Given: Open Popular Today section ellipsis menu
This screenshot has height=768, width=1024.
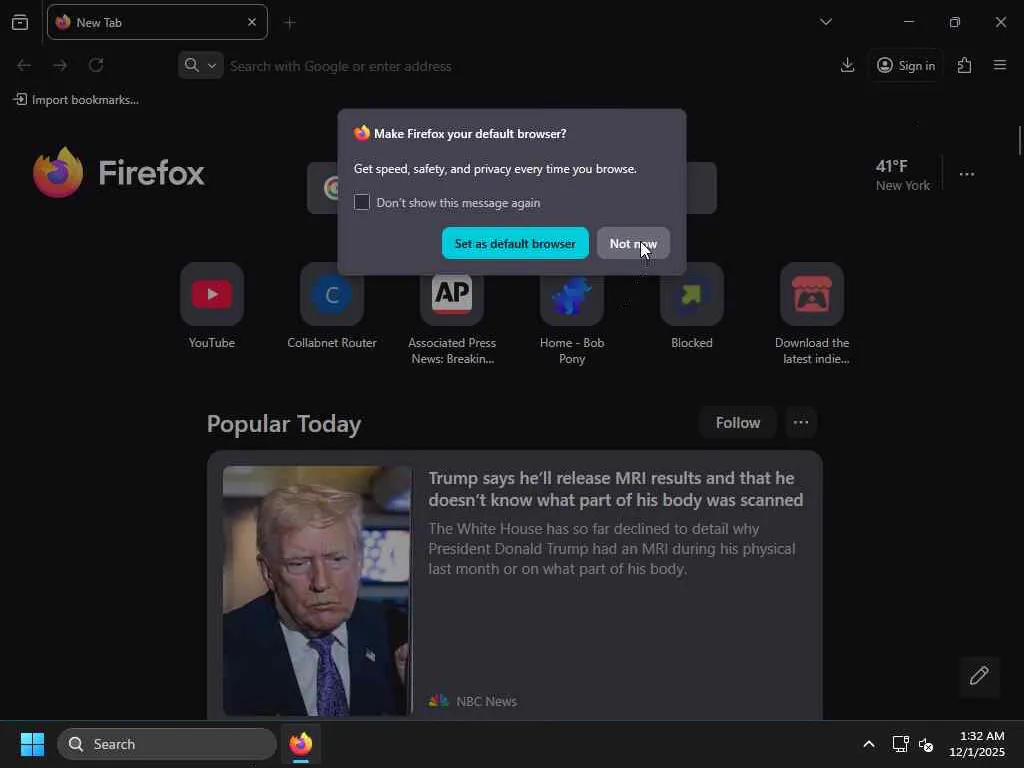Looking at the screenshot, I should pyautogui.click(x=801, y=423).
